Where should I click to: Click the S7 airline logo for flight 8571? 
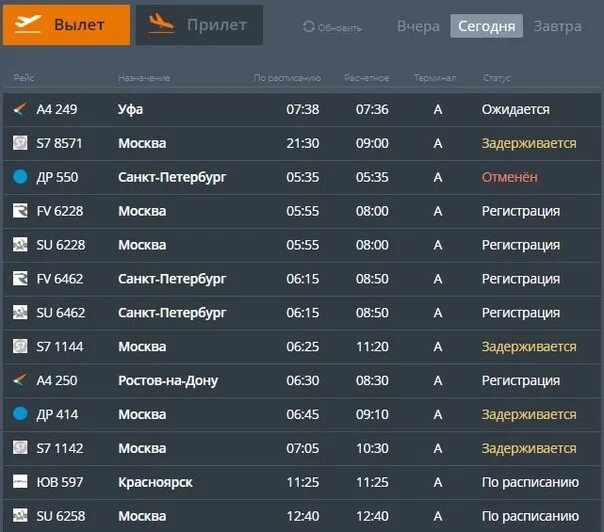[x=20, y=143]
